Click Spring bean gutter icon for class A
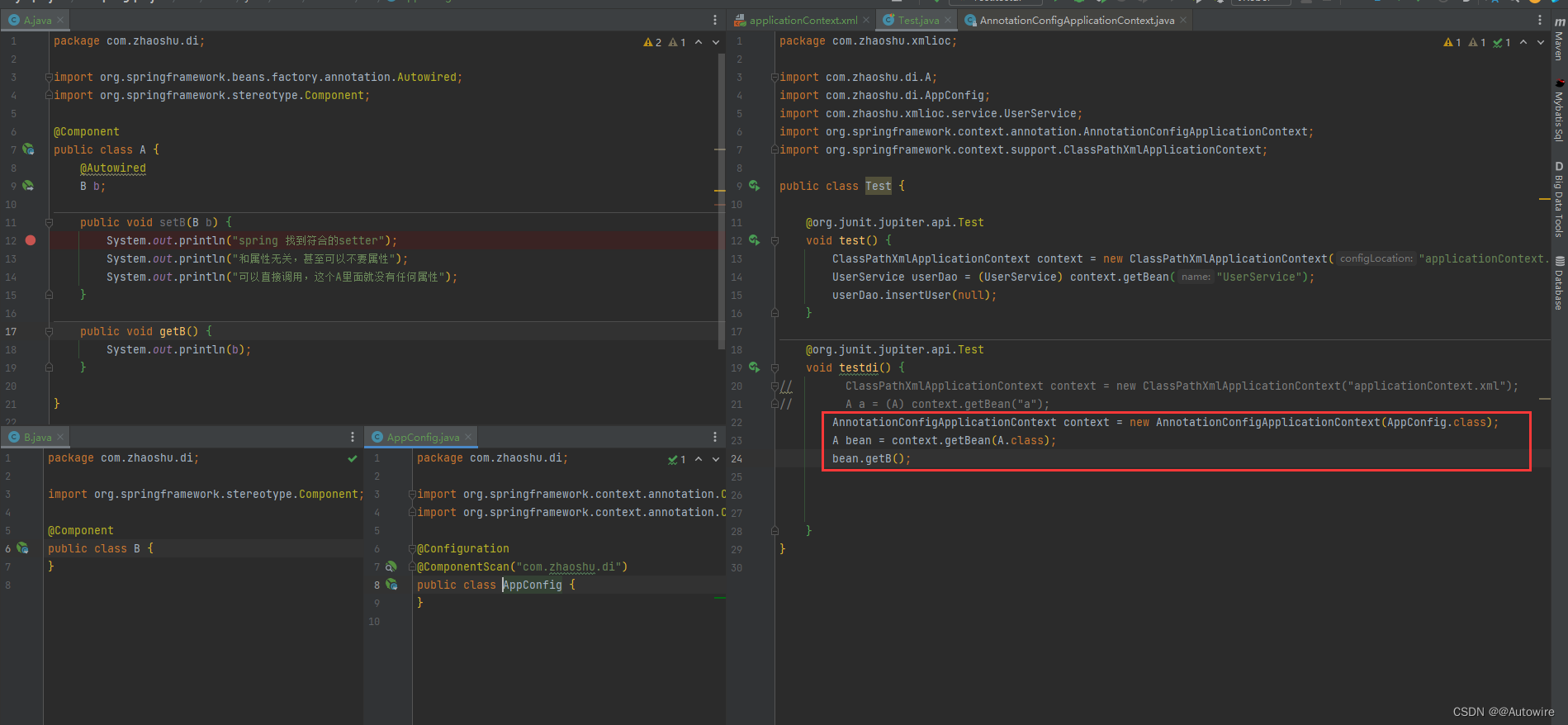The width and height of the screenshot is (1568, 725). pos(28,149)
